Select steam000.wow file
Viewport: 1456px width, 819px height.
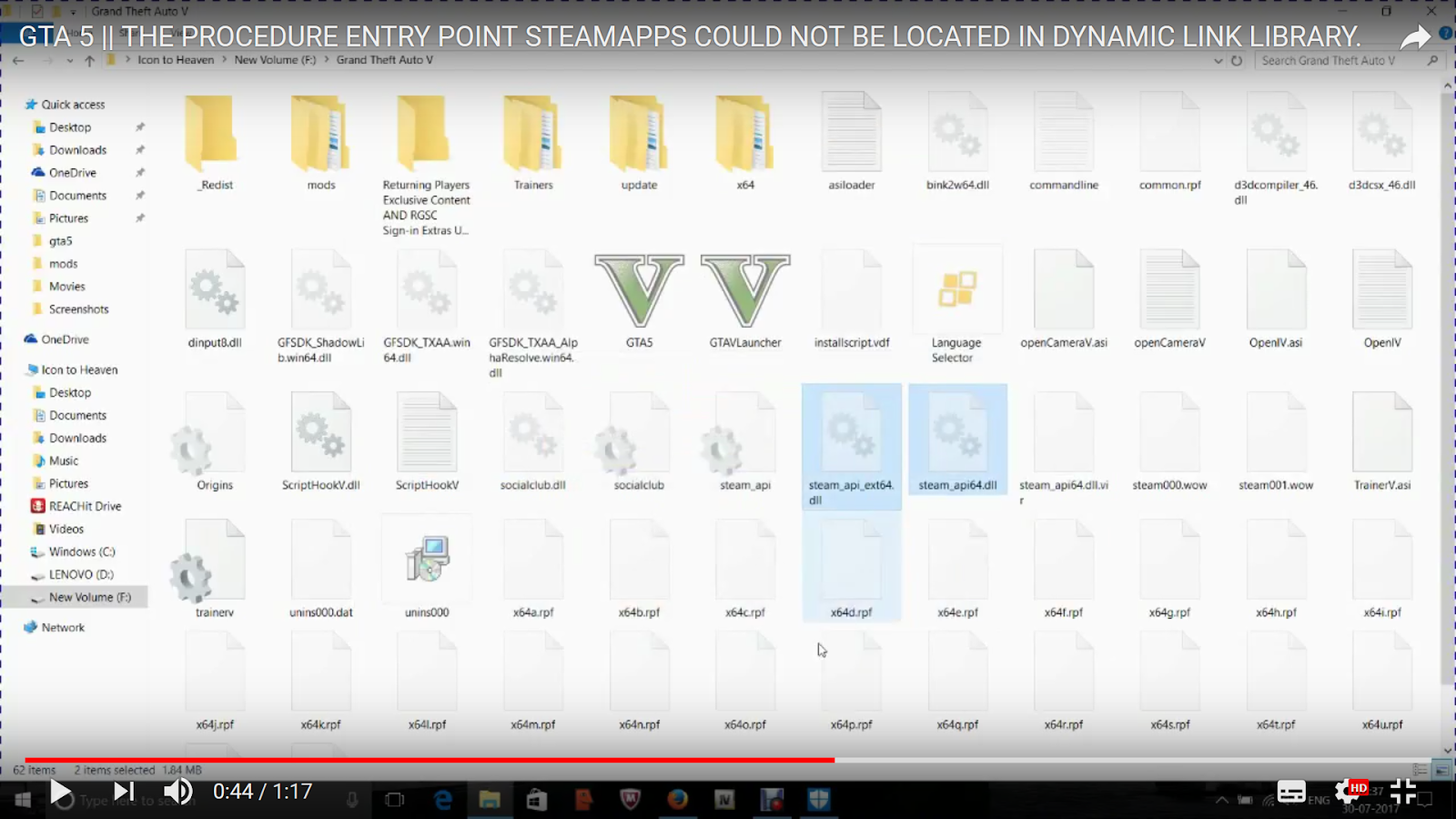pos(1170,443)
